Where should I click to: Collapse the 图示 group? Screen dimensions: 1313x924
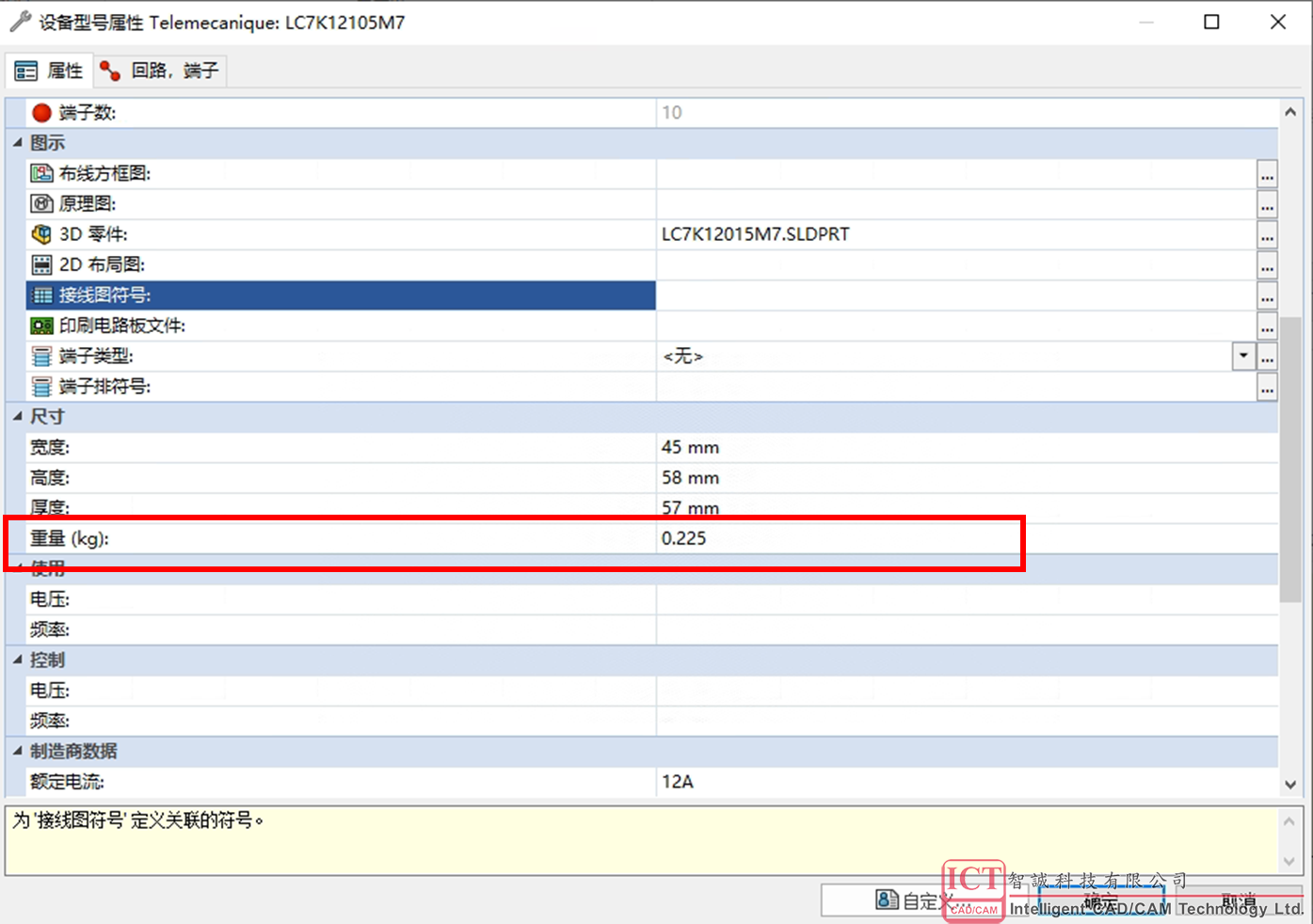click(17, 143)
